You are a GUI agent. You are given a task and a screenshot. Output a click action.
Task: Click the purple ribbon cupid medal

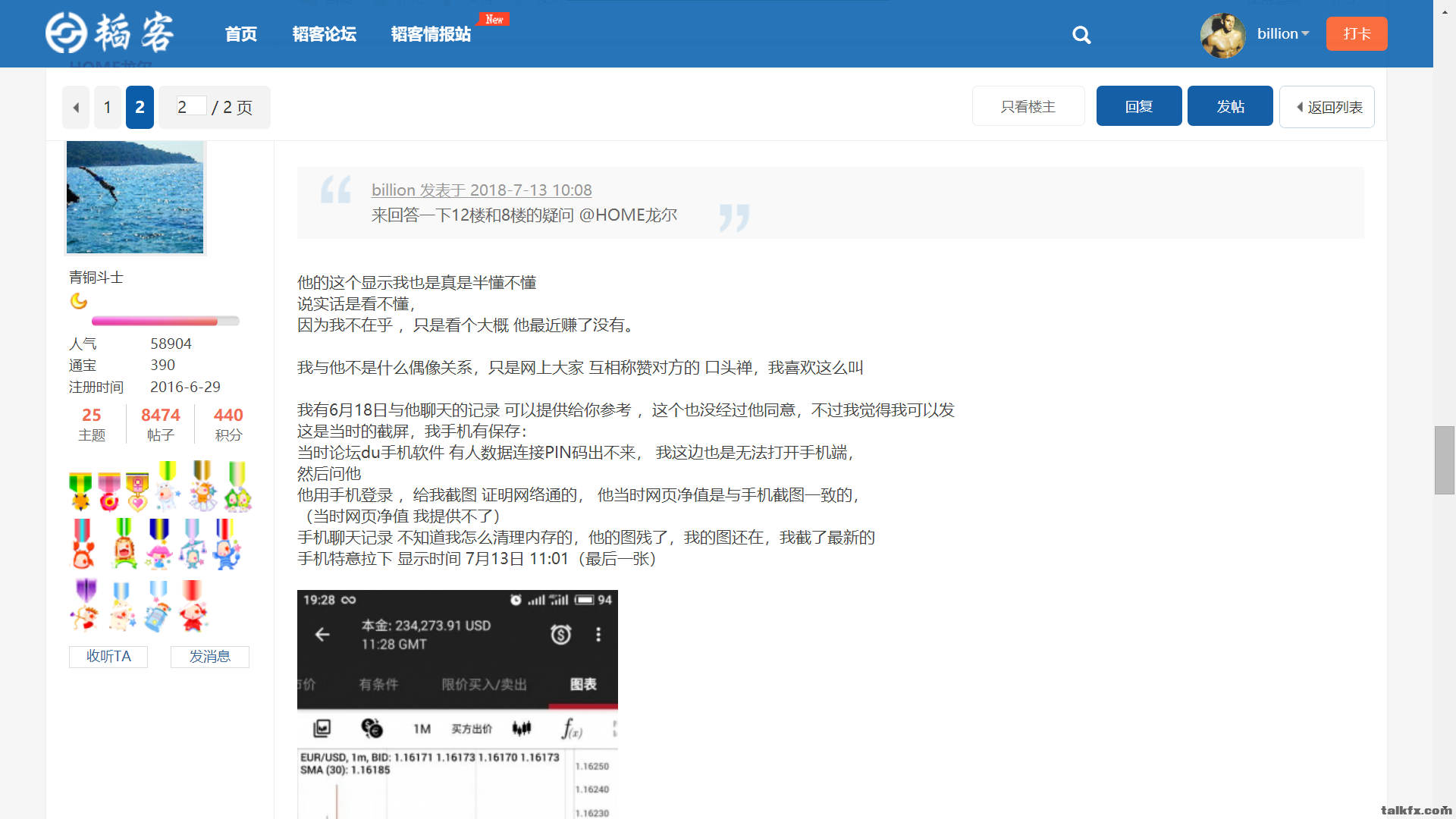click(x=85, y=605)
